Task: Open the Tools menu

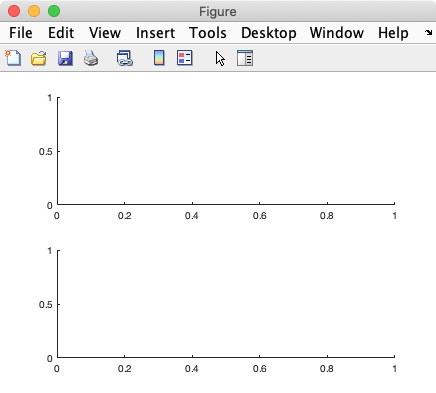Action: (208, 33)
